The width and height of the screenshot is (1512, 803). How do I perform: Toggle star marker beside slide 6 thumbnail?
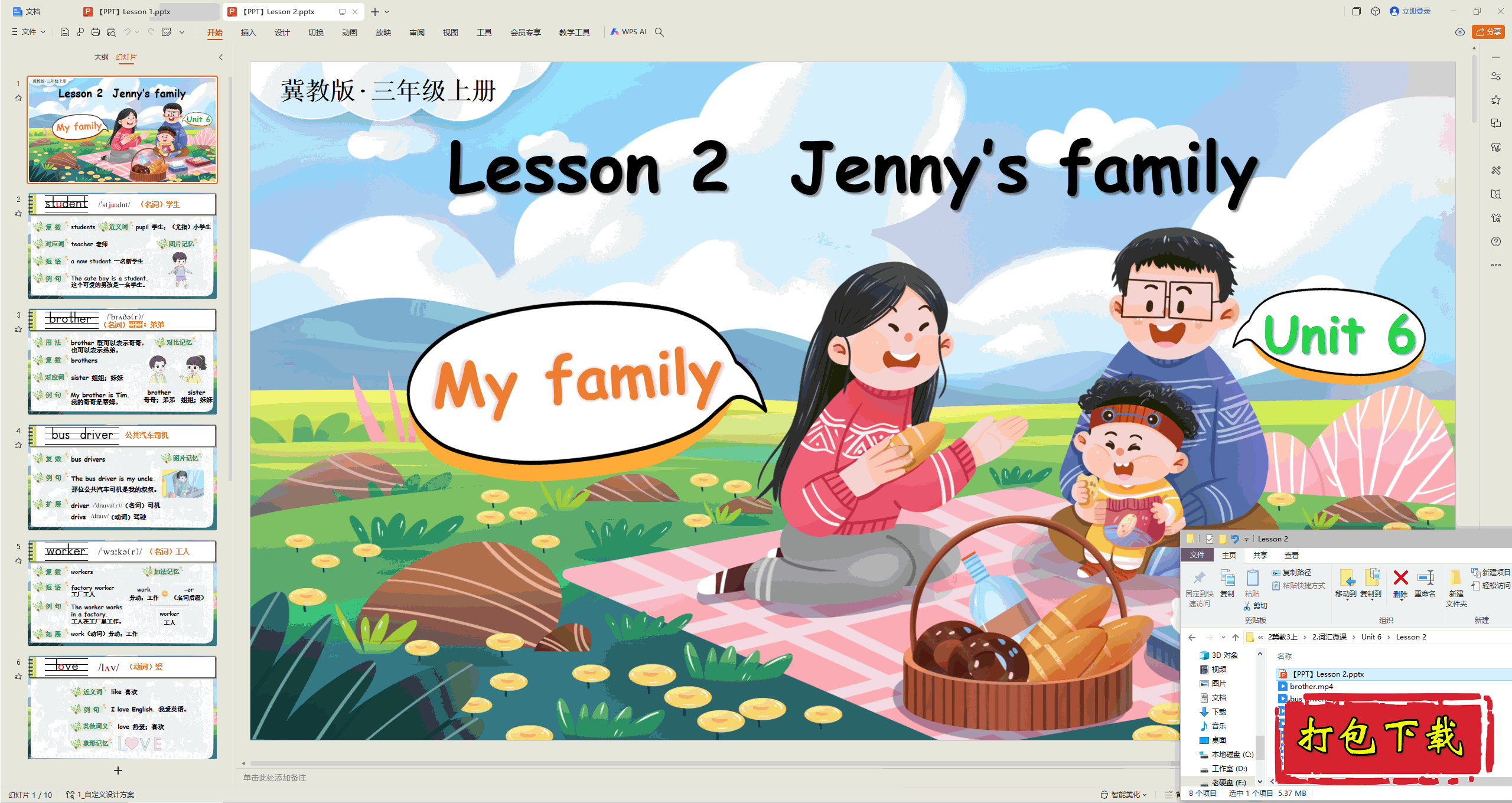coord(18,677)
